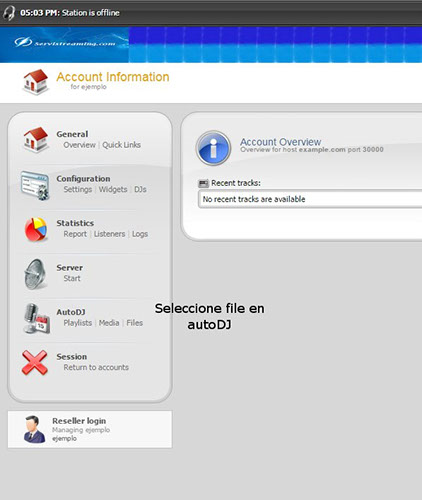Open Settings under Configuration
The image size is (422, 500).
pyautogui.click(x=78, y=189)
